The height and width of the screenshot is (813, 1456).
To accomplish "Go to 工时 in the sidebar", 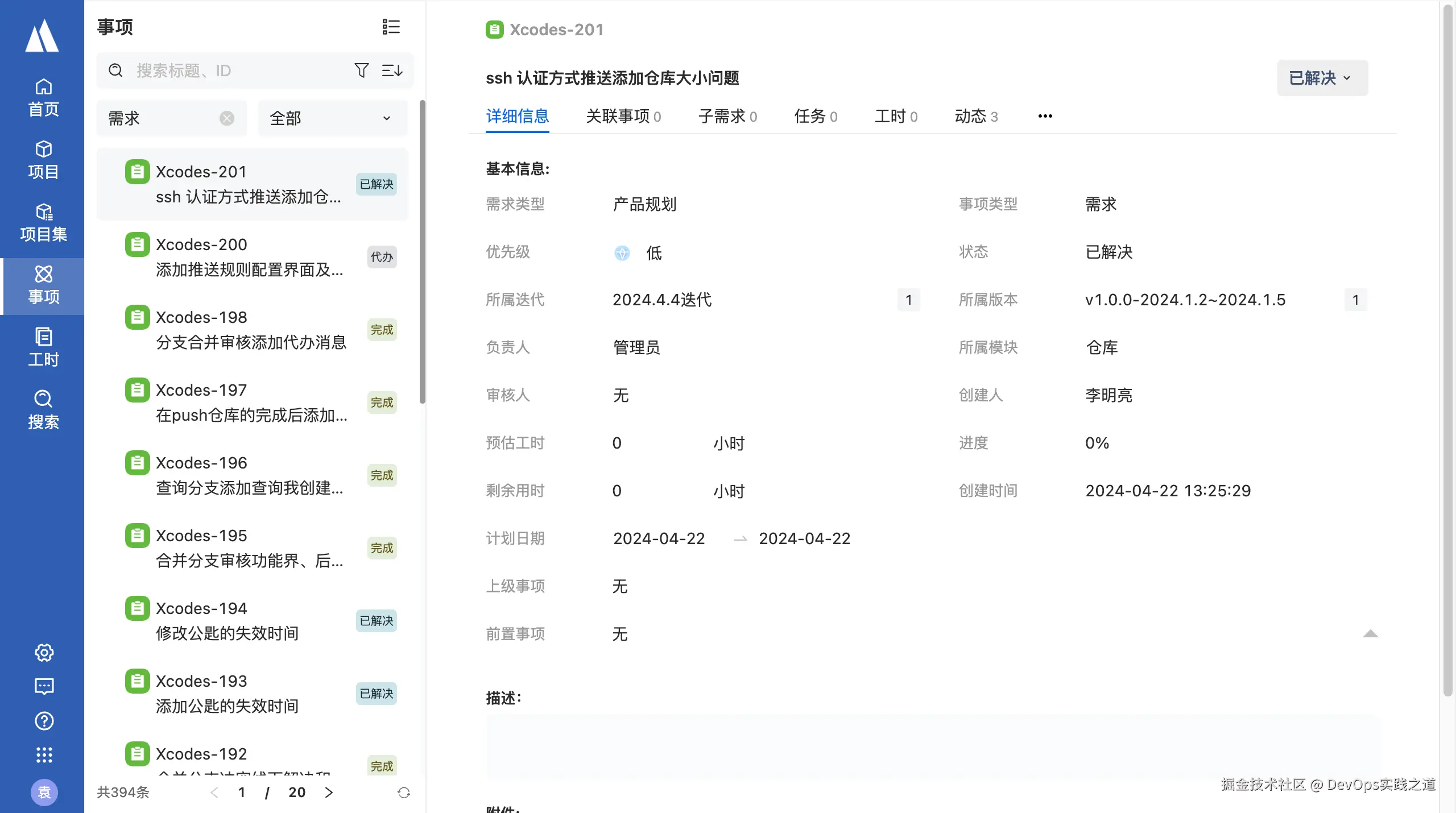I will [43, 347].
